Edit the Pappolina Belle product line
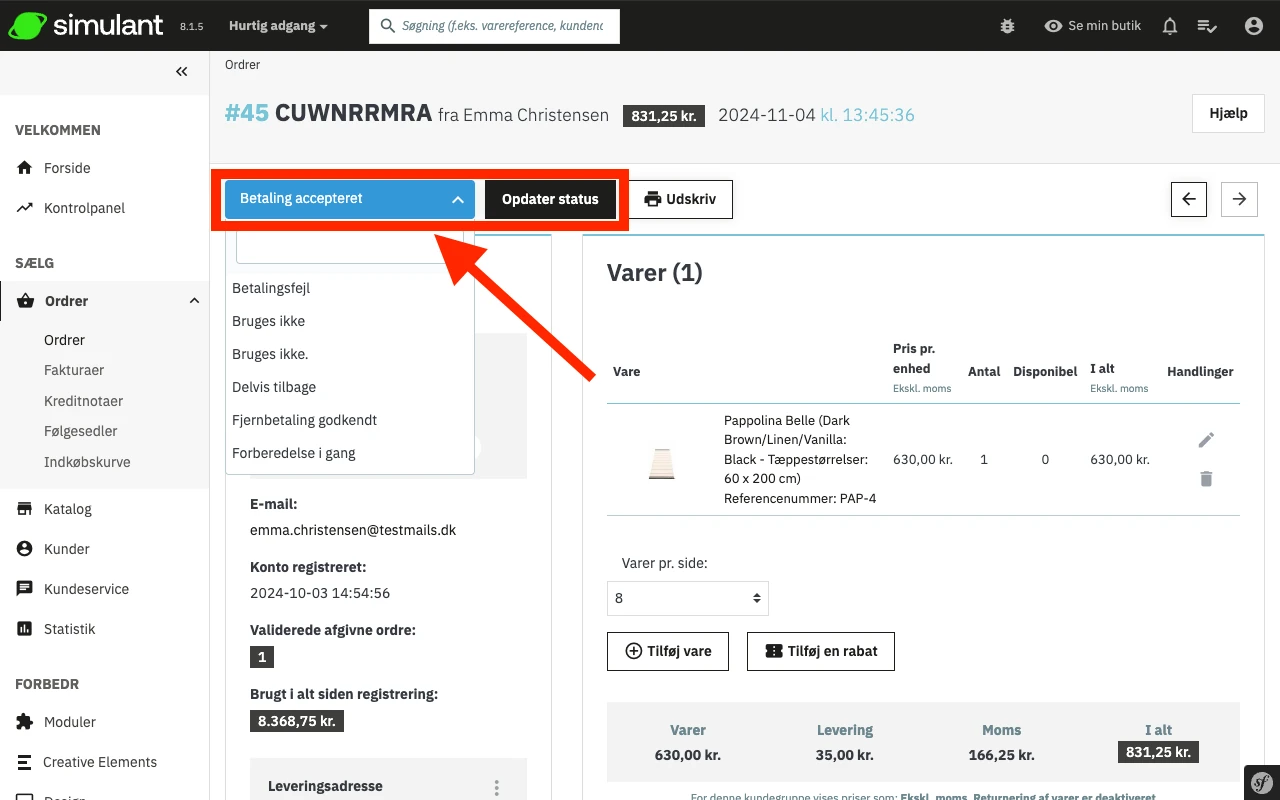 click(1206, 440)
